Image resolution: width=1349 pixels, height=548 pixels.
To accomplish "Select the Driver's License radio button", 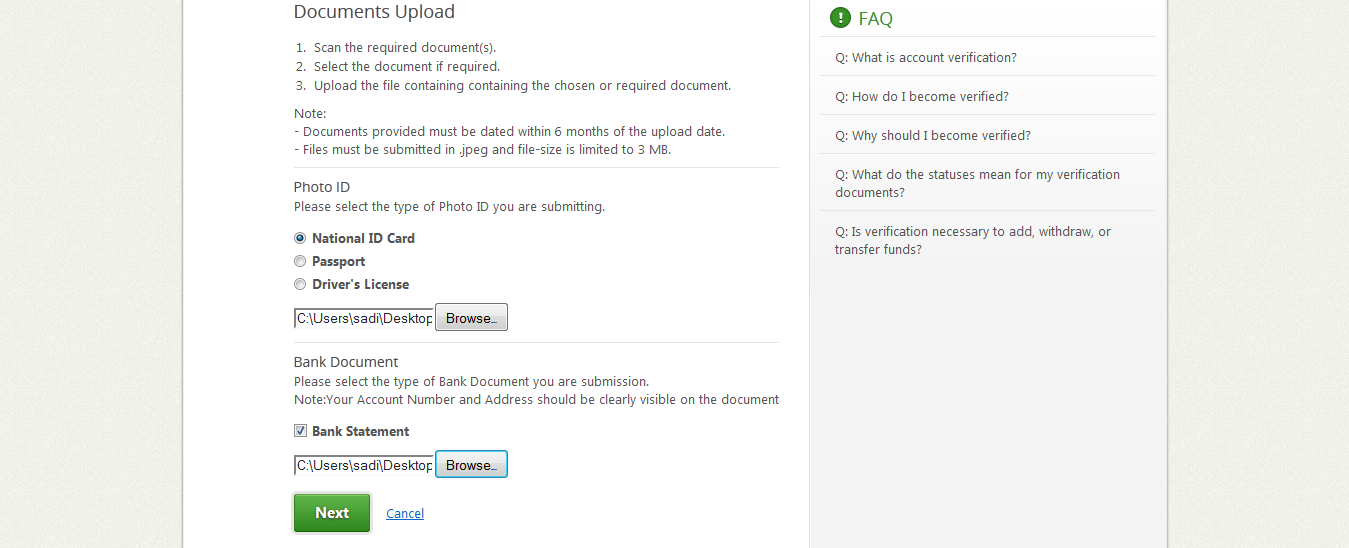I will (x=300, y=284).
